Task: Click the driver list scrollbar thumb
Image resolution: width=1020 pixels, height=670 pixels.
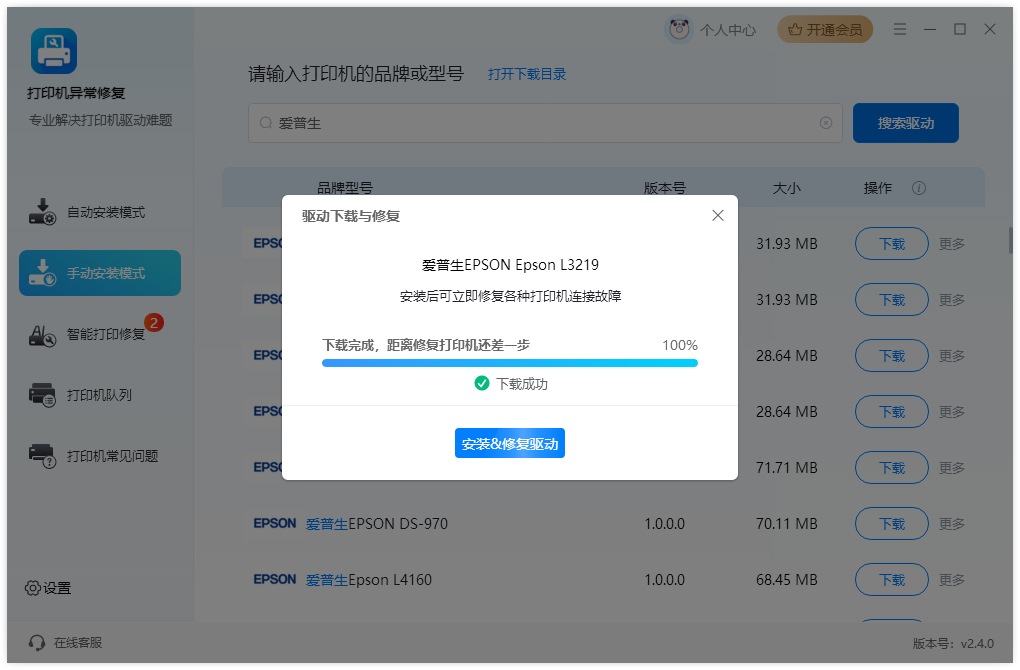Action: (1010, 240)
